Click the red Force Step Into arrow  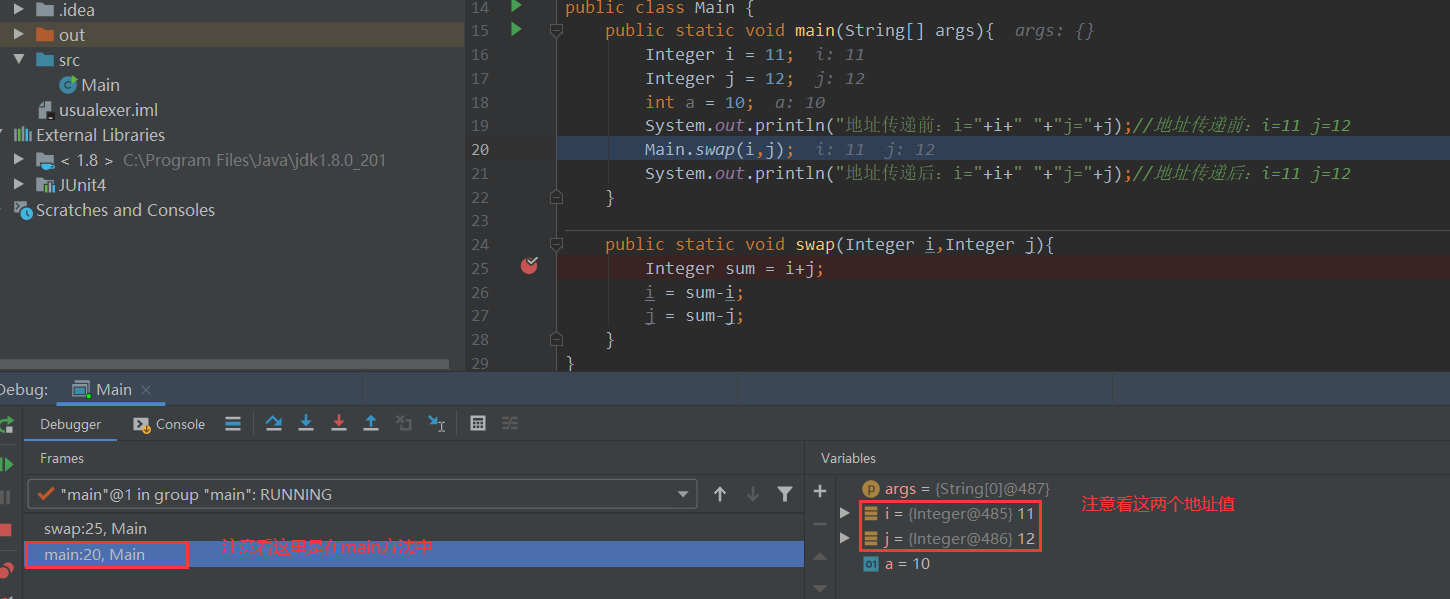pyautogui.click(x=339, y=424)
